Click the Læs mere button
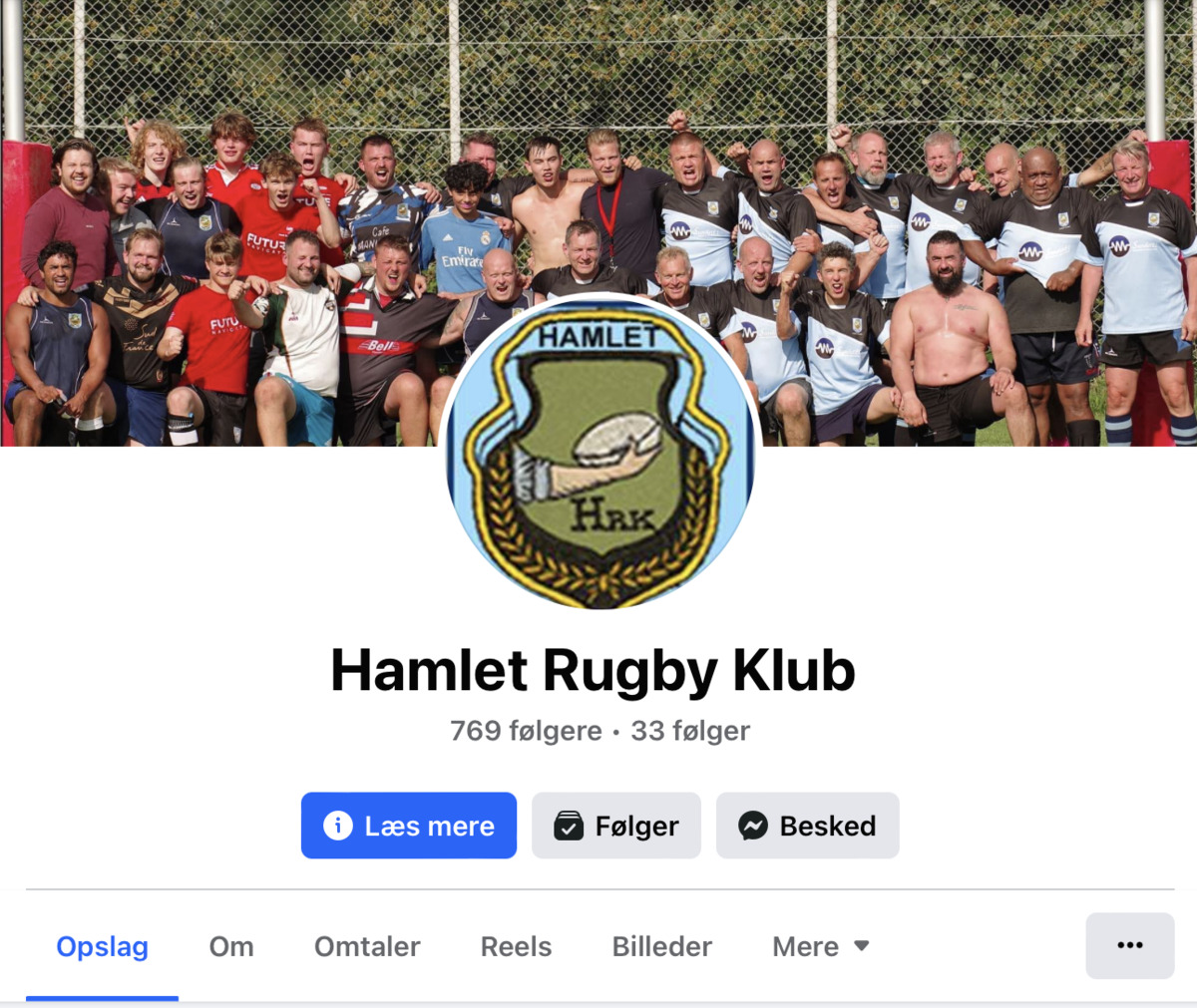The width and height of the screenshot is (1197, 1008). coord(409,826)
